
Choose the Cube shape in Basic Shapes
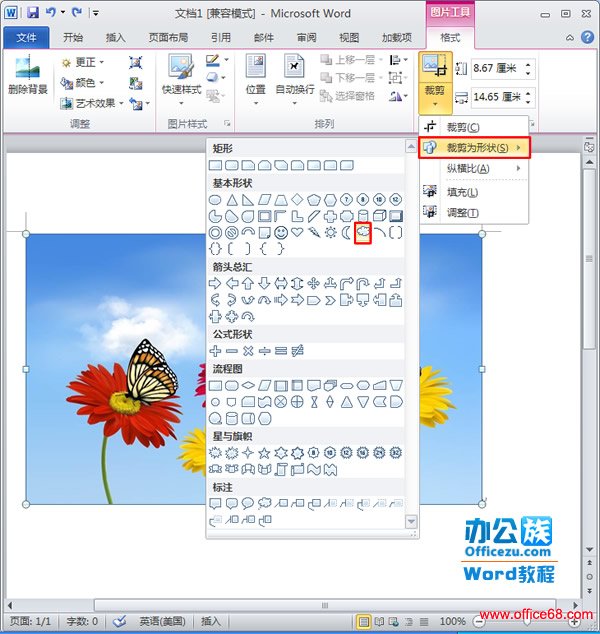pyautogui.click(x=379, y=216)
